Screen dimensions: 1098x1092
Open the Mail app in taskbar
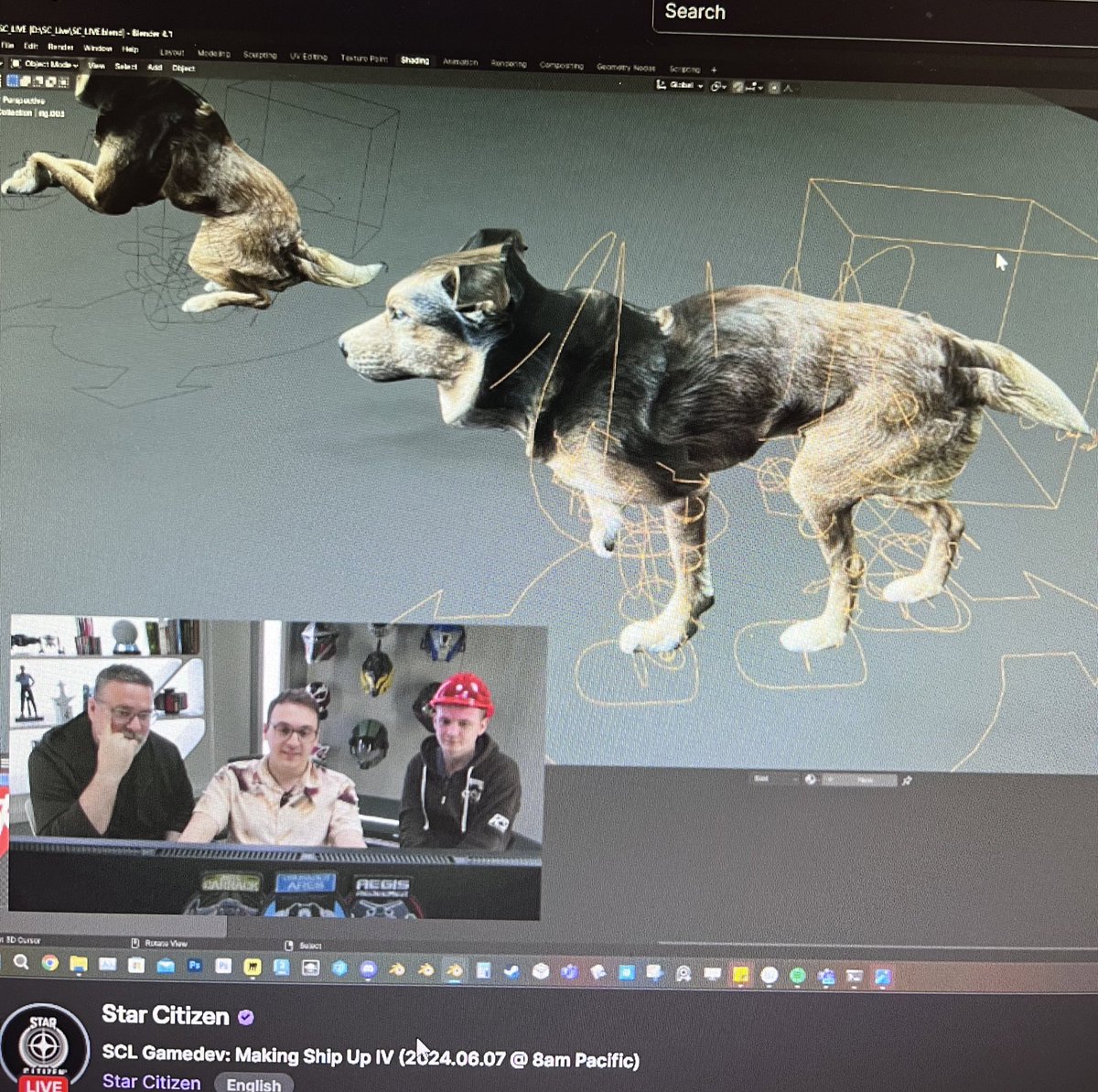165,966
